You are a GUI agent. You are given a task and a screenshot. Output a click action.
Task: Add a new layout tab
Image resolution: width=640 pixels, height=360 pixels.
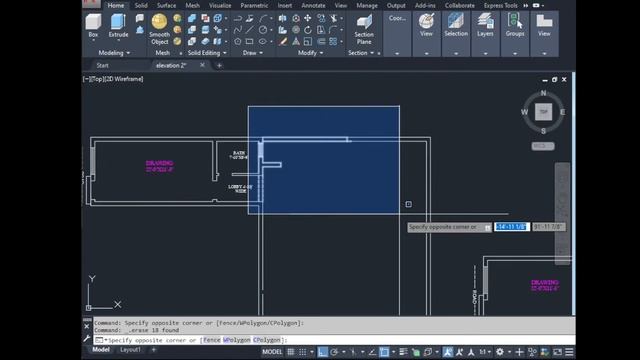coord(154,350)
